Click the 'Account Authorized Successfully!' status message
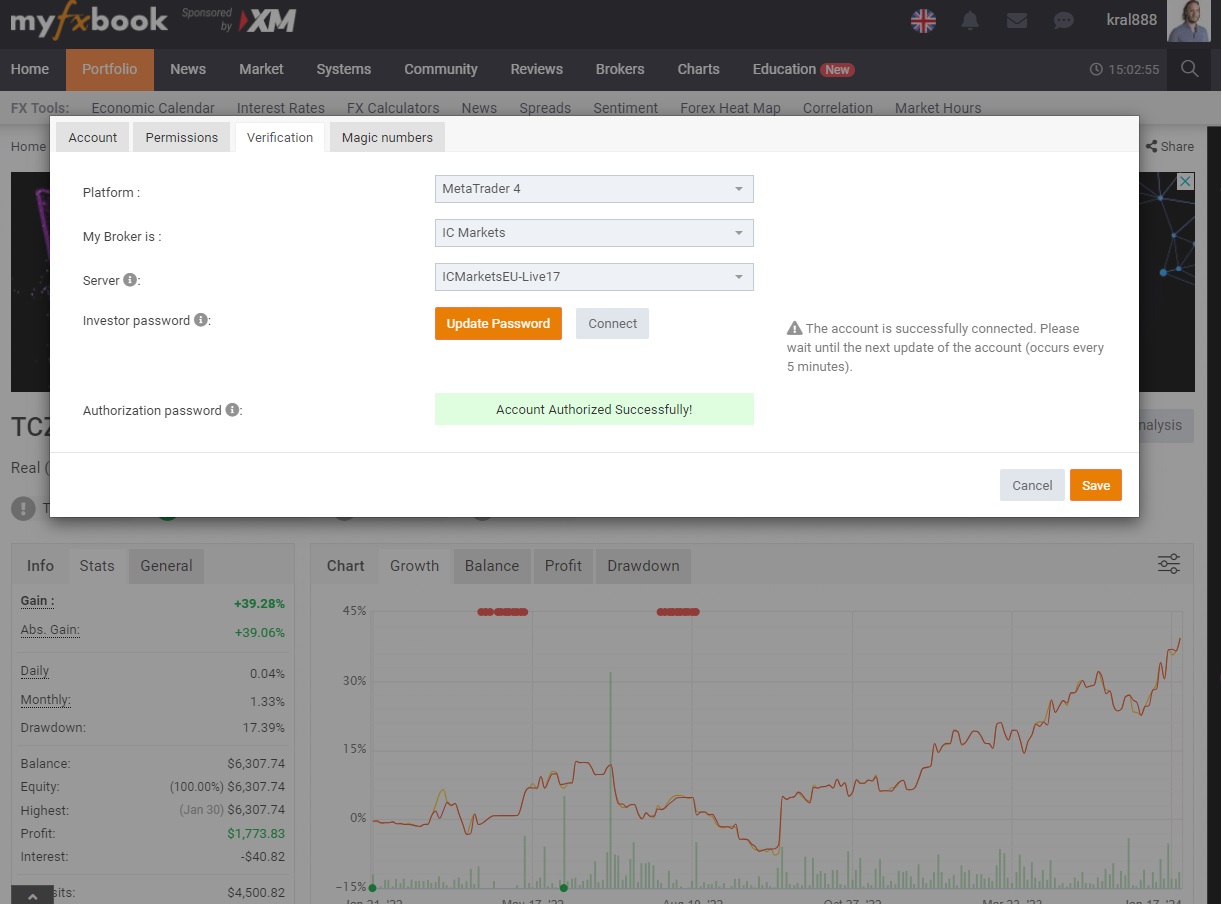The width and height of the screenshot is (1222, 904). point(594,410)
